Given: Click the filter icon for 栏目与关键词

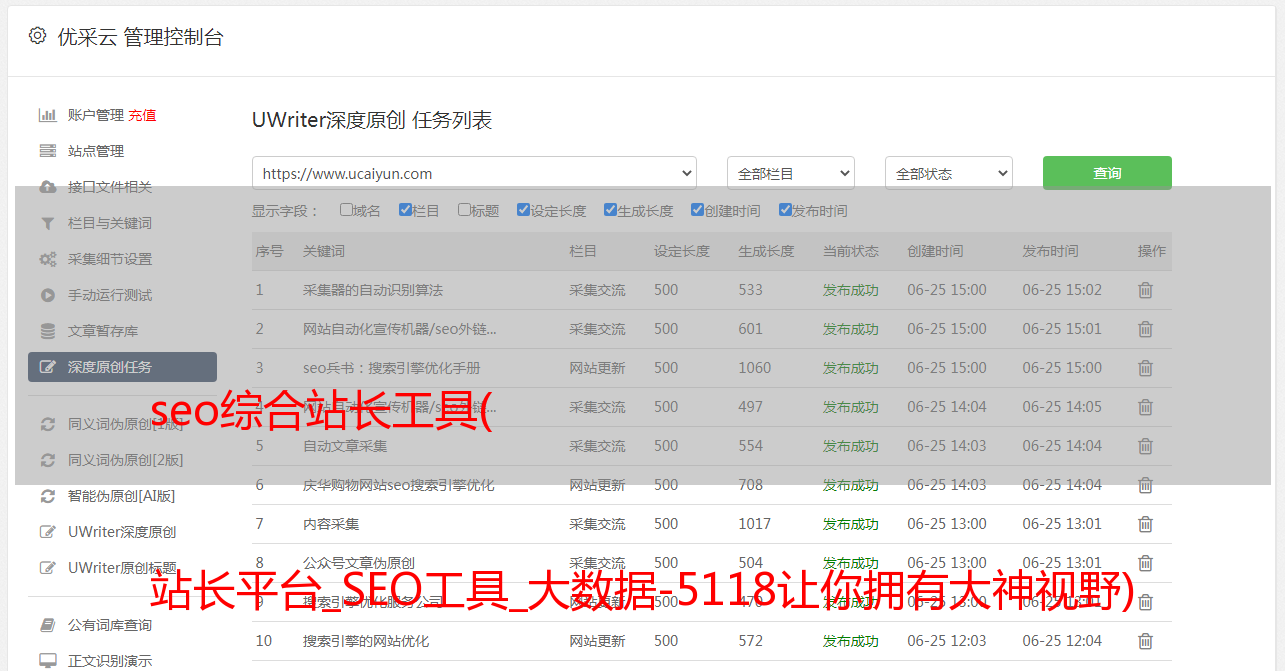Looking at the screenshot, I should point(47,223).
